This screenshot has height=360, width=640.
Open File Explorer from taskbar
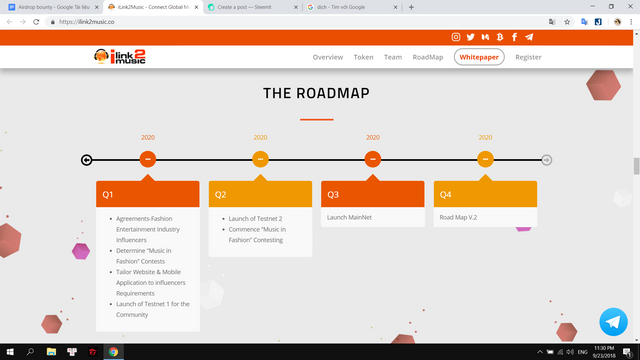point(51,352)
